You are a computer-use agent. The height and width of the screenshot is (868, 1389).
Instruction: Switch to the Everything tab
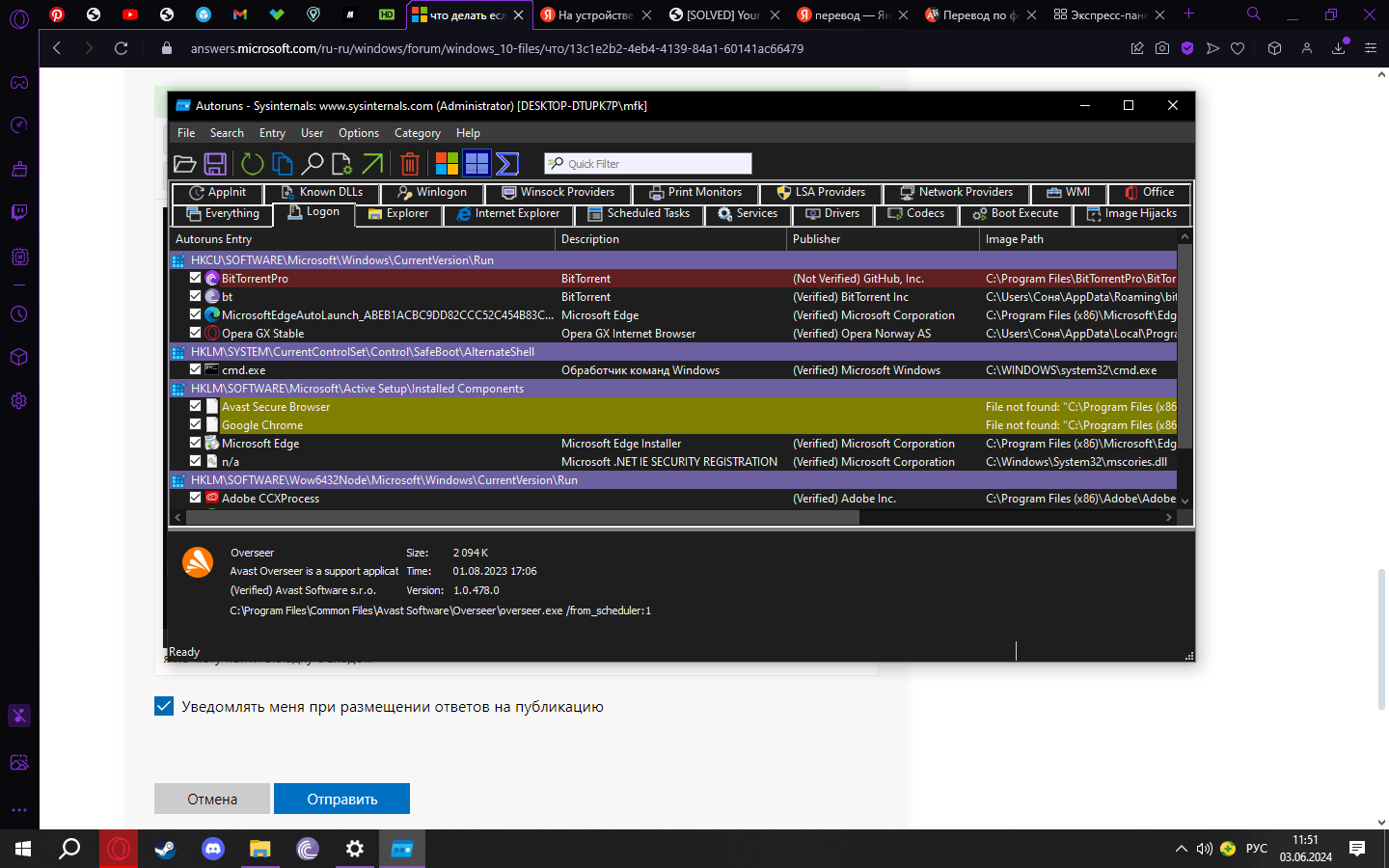click(223, 214)
